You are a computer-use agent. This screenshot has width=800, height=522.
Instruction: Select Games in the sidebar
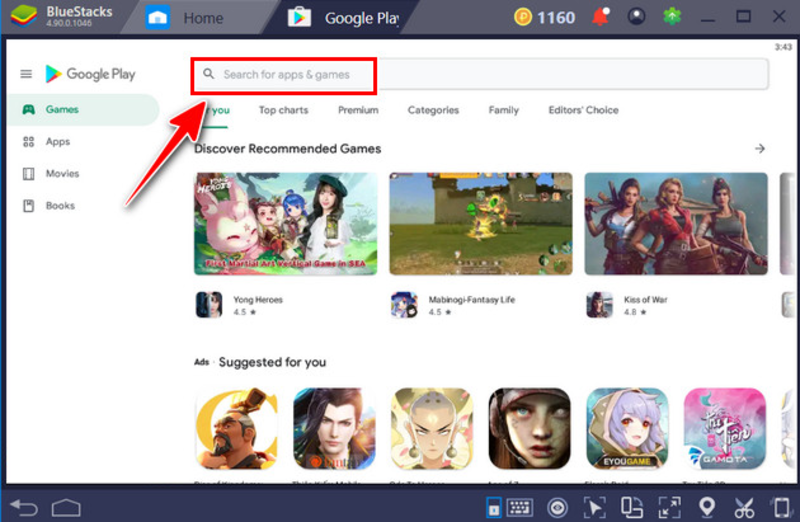click(x=83, y=110)
